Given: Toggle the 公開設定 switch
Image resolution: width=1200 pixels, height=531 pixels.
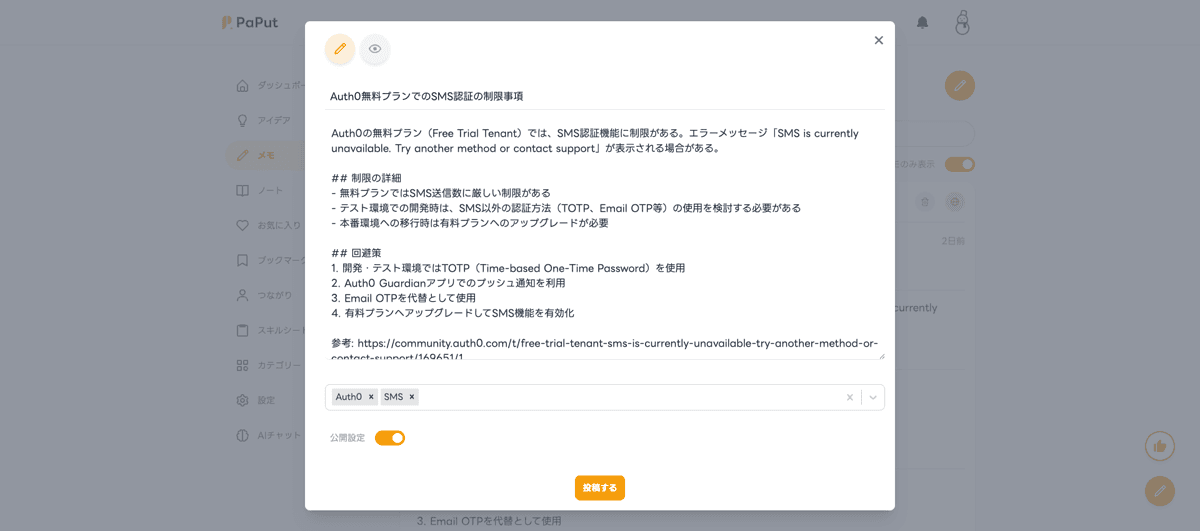Looking at the screenshot, I should tap(390, 438).
